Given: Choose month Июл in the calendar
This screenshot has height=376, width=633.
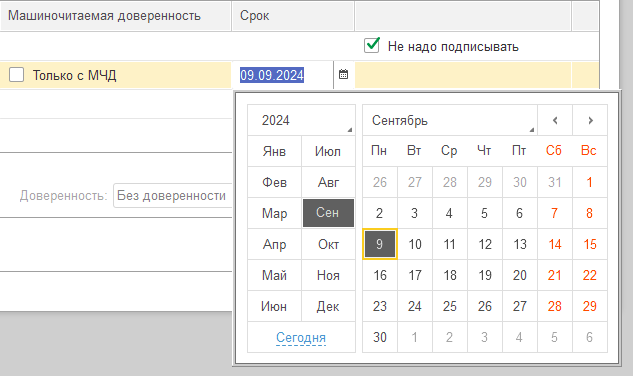Looking at the screenshot, I should [328, 151].
